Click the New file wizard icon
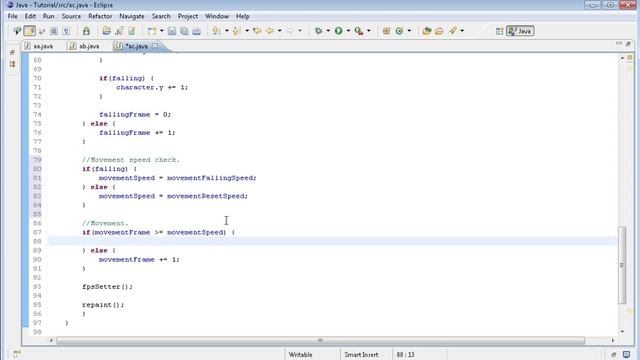 pos(152,31)
